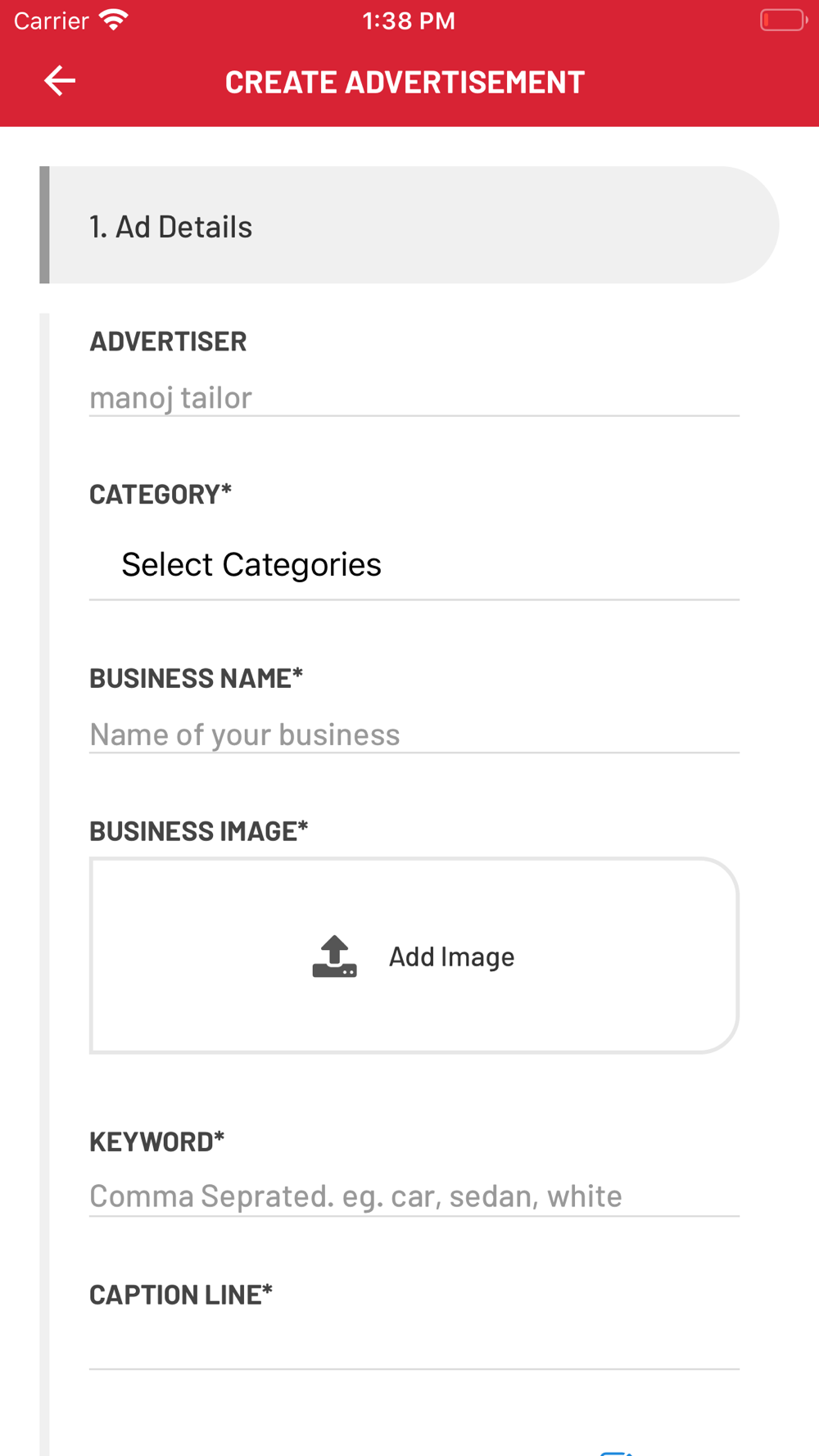
Task: Tap the battery icon in the status bar
Action: (x=784, y=20)
